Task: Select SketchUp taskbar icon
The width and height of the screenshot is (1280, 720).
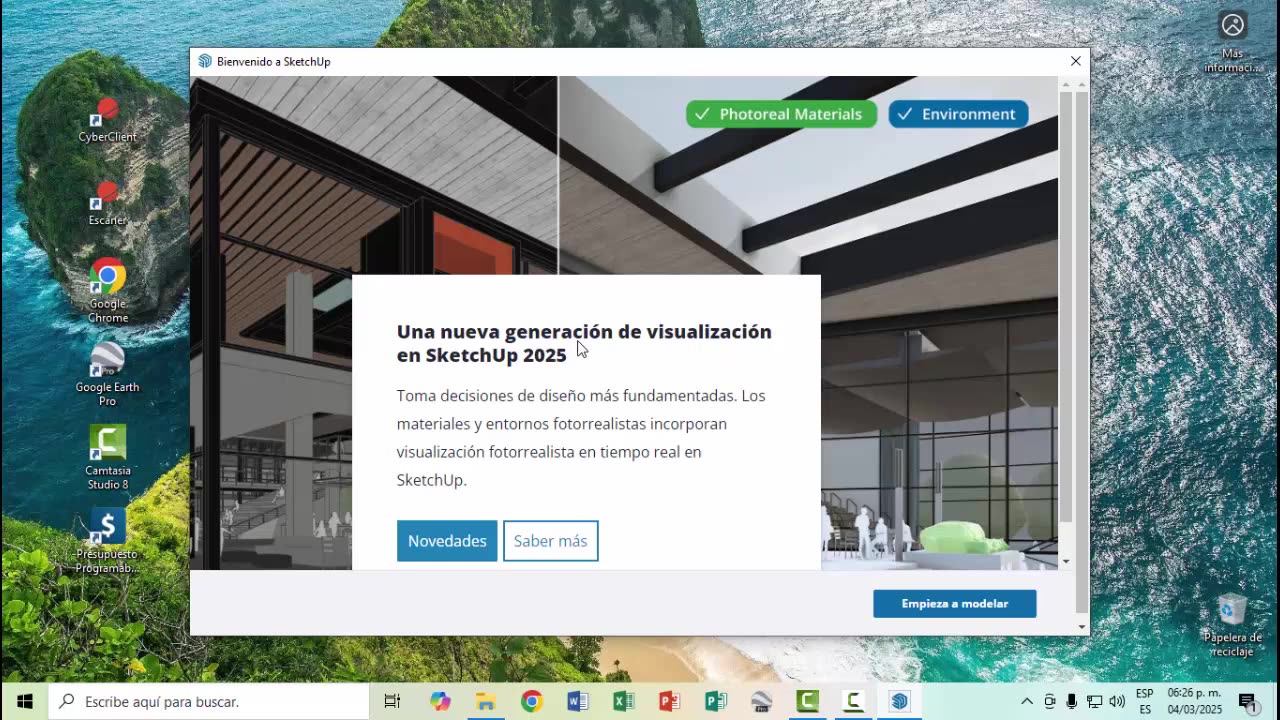Action: tap(900, 702)
